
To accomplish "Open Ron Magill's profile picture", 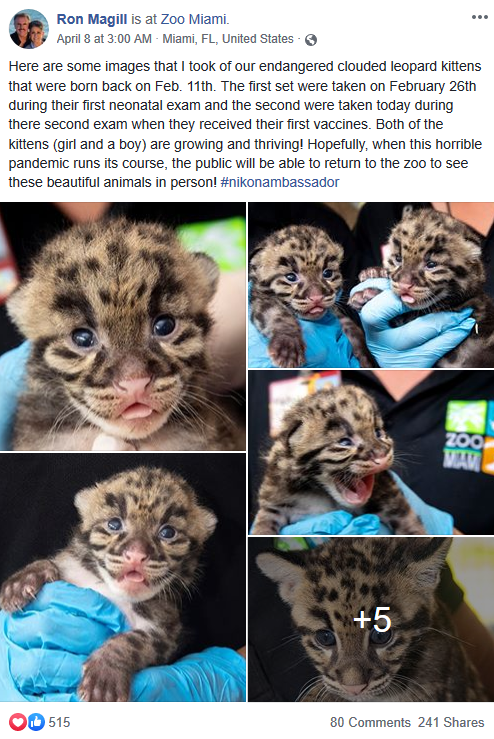I will pyautogui.click(x=29, y=29).
